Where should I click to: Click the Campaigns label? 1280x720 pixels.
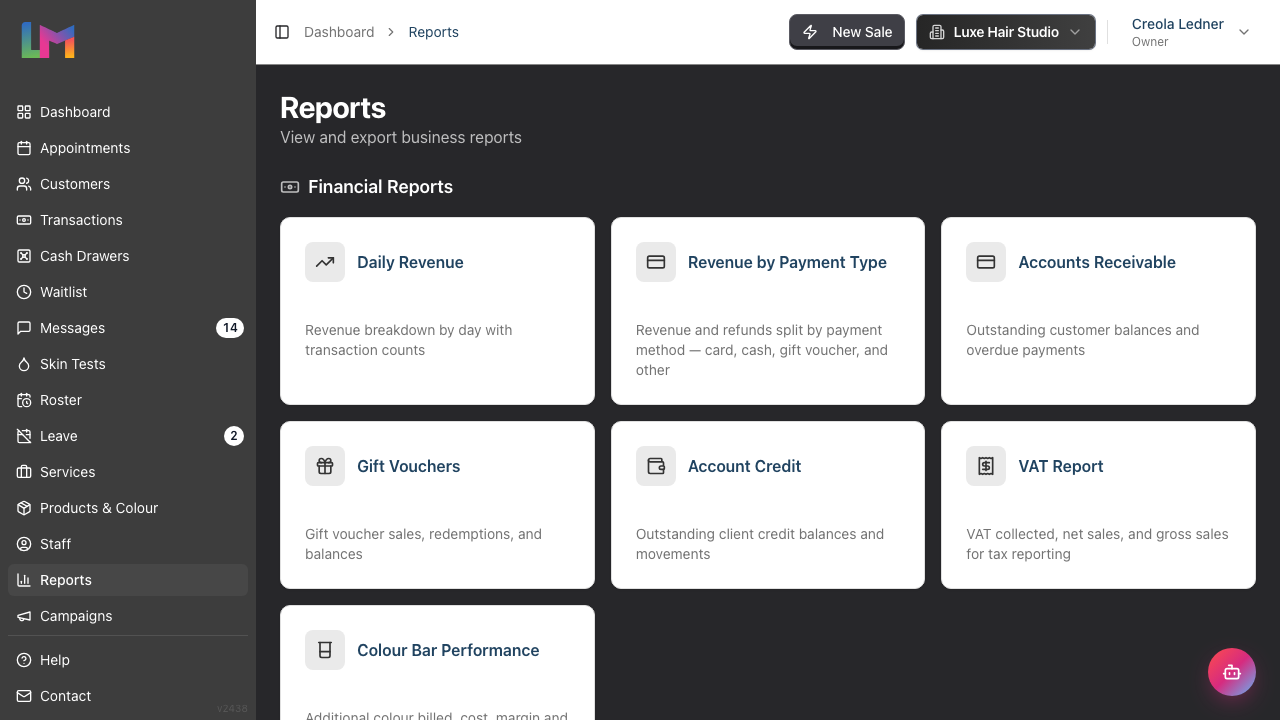click(76, 616)
